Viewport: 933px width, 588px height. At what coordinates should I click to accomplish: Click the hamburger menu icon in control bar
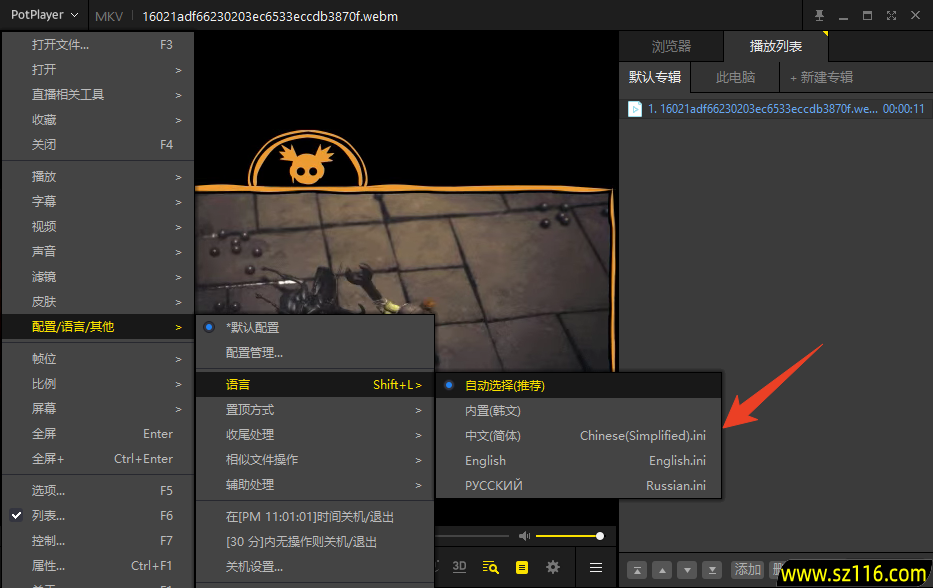[x=596, y=567]
